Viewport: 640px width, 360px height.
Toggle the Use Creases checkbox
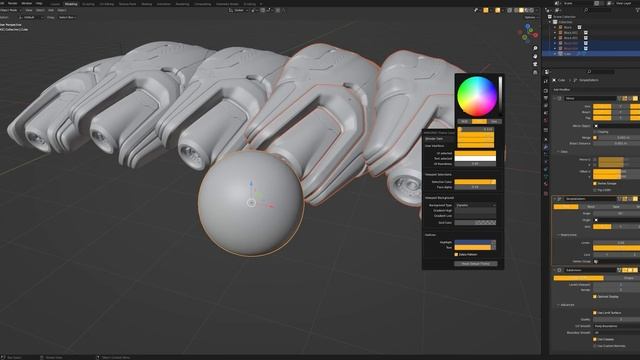596,339
